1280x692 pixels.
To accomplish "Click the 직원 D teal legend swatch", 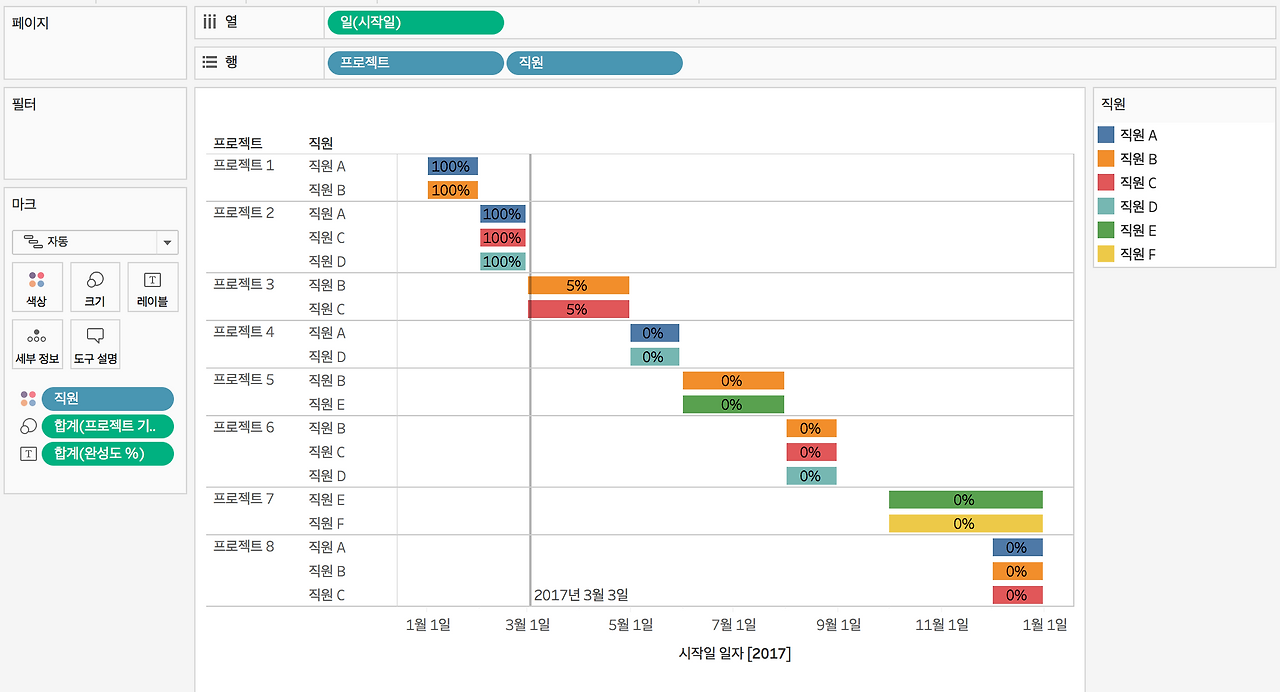I will pyautogui.click(x=1105, y=207).
